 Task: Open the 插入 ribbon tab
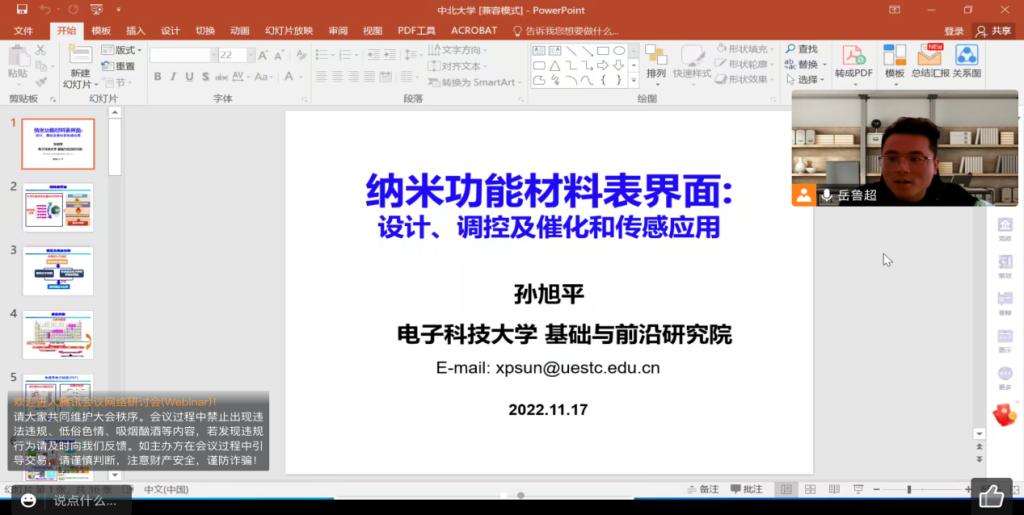click(x=135, y=31)
